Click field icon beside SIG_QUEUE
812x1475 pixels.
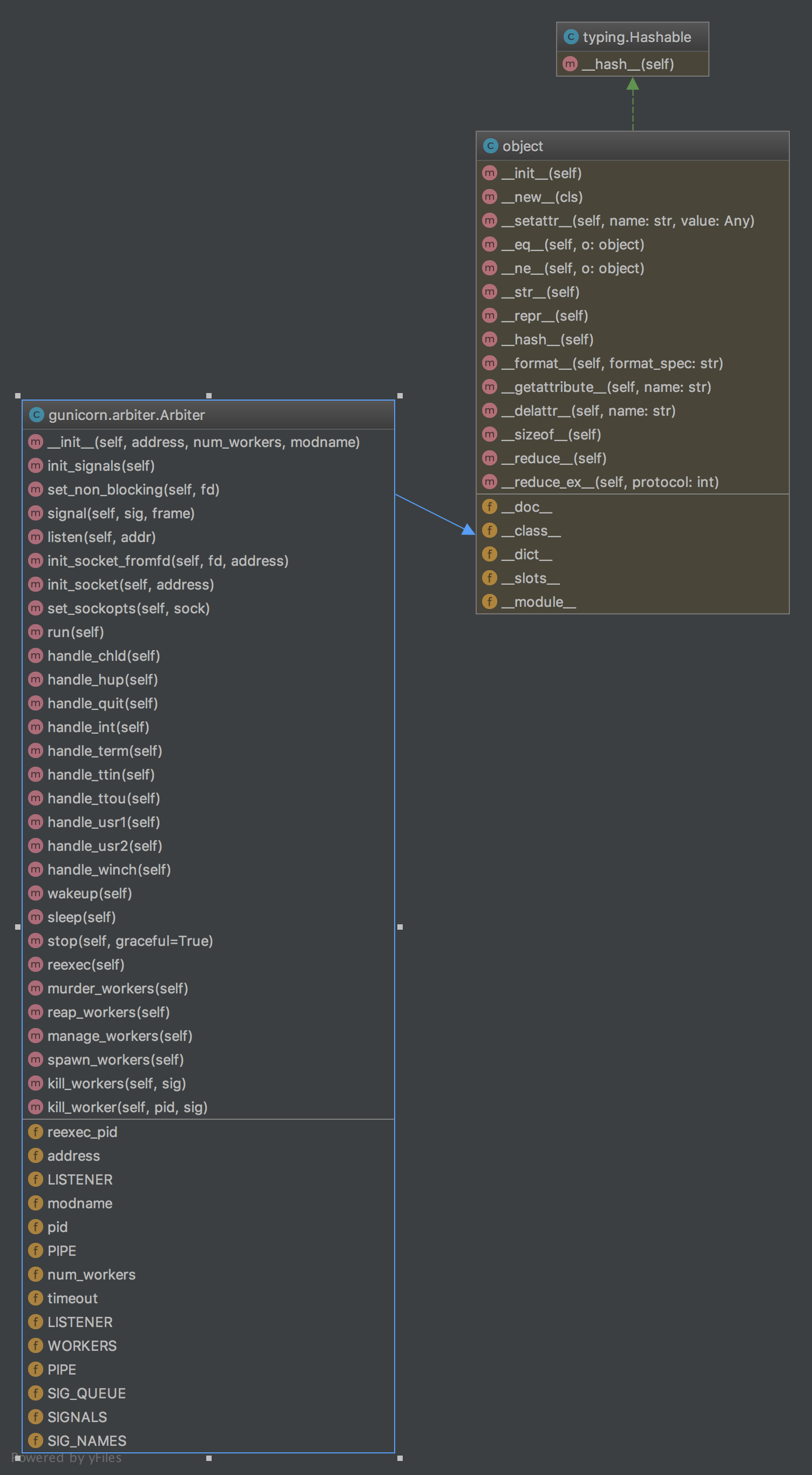pyautogui.click(x=36, y=1393)
